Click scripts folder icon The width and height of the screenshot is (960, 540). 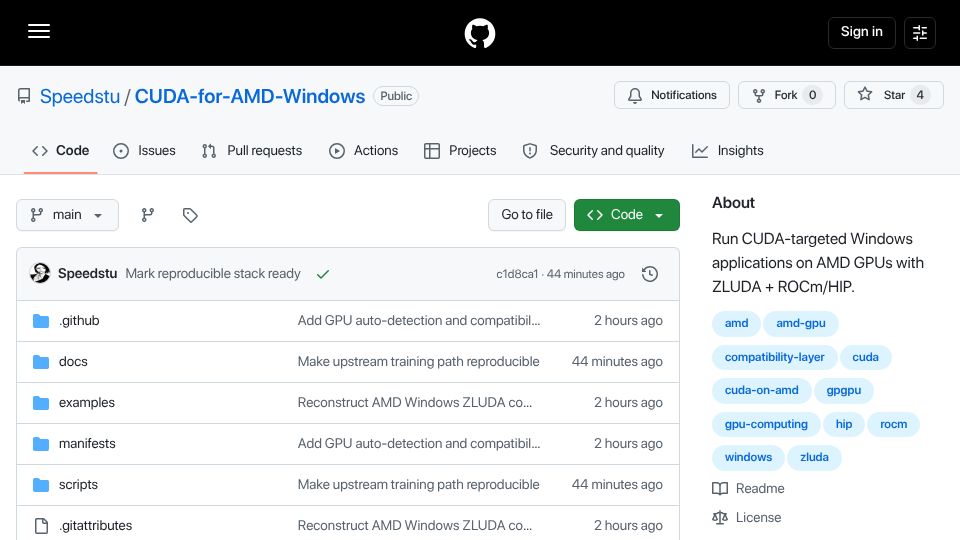pos(41,485)
